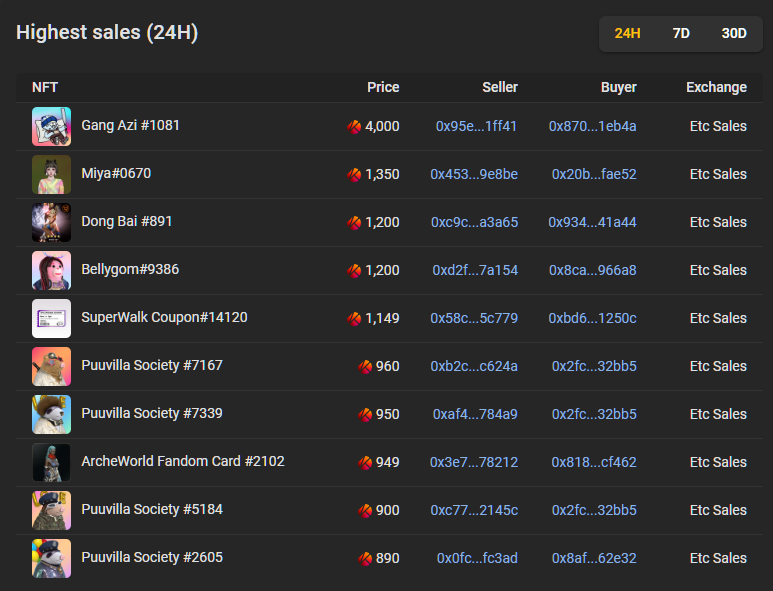Open seller address 0xaf4...784a9

[x=475, y=414]
